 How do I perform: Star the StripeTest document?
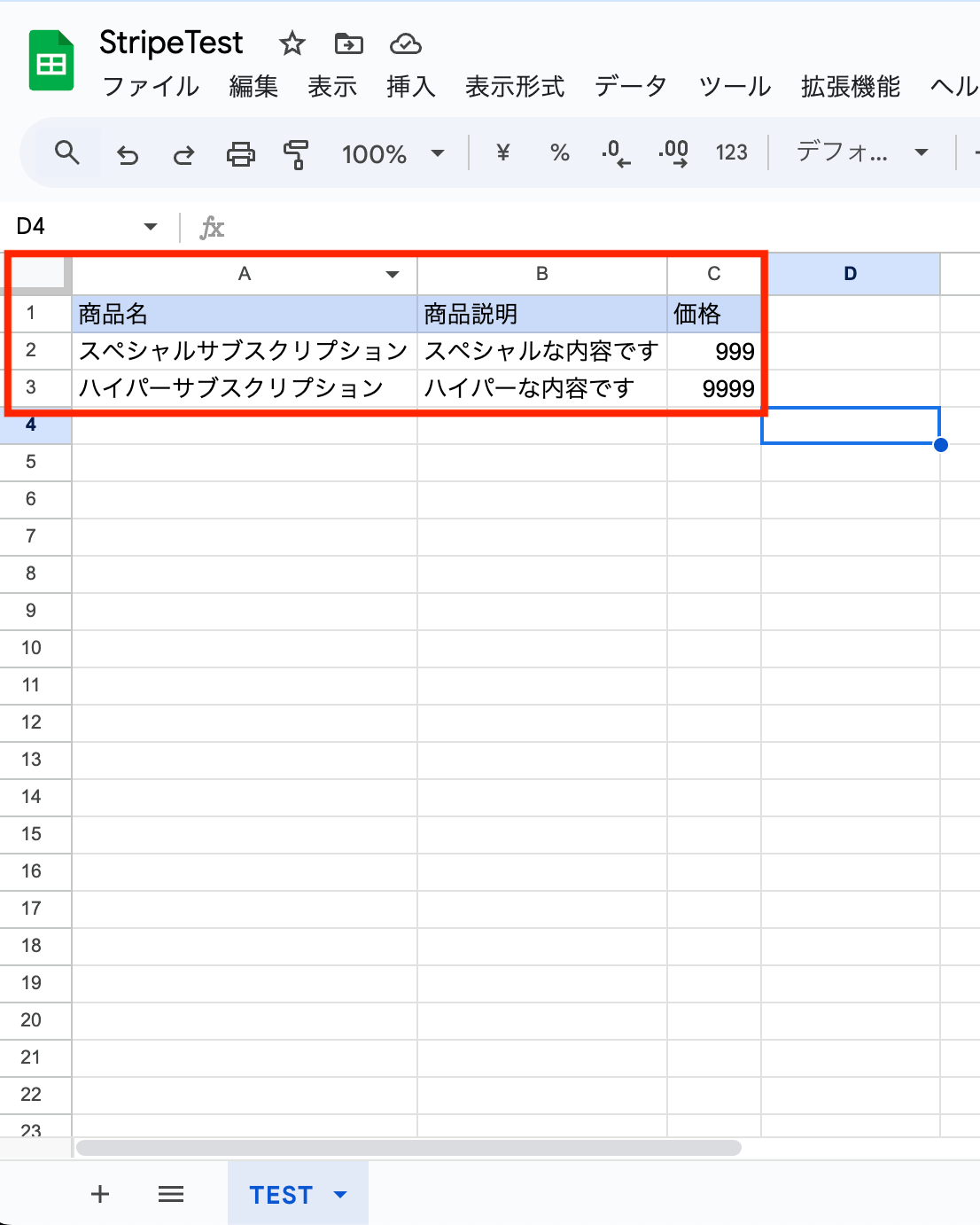pyautogui.click(x=292, y=43)
